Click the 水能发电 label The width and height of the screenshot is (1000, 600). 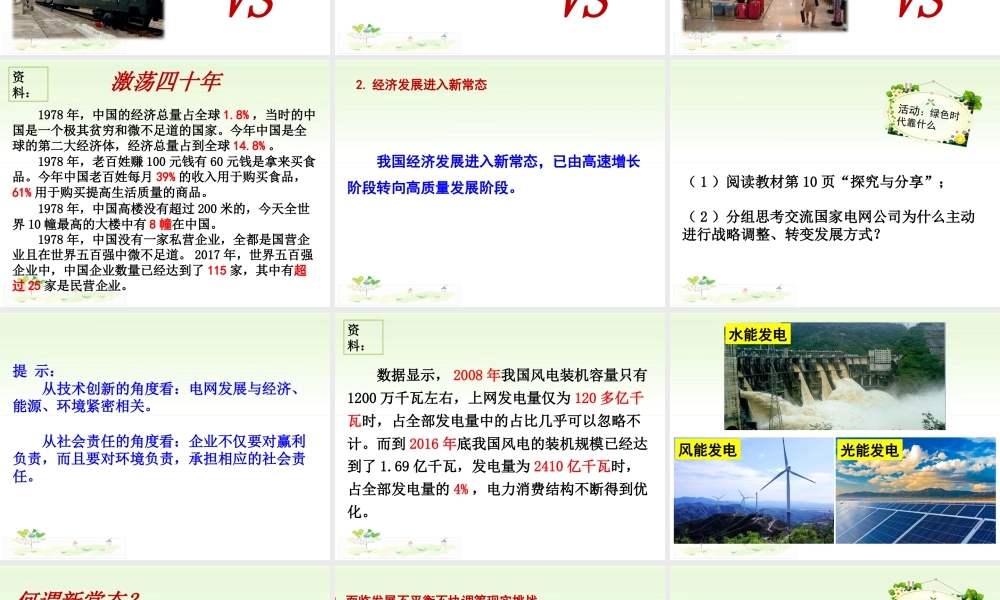(x=758, y=334)
